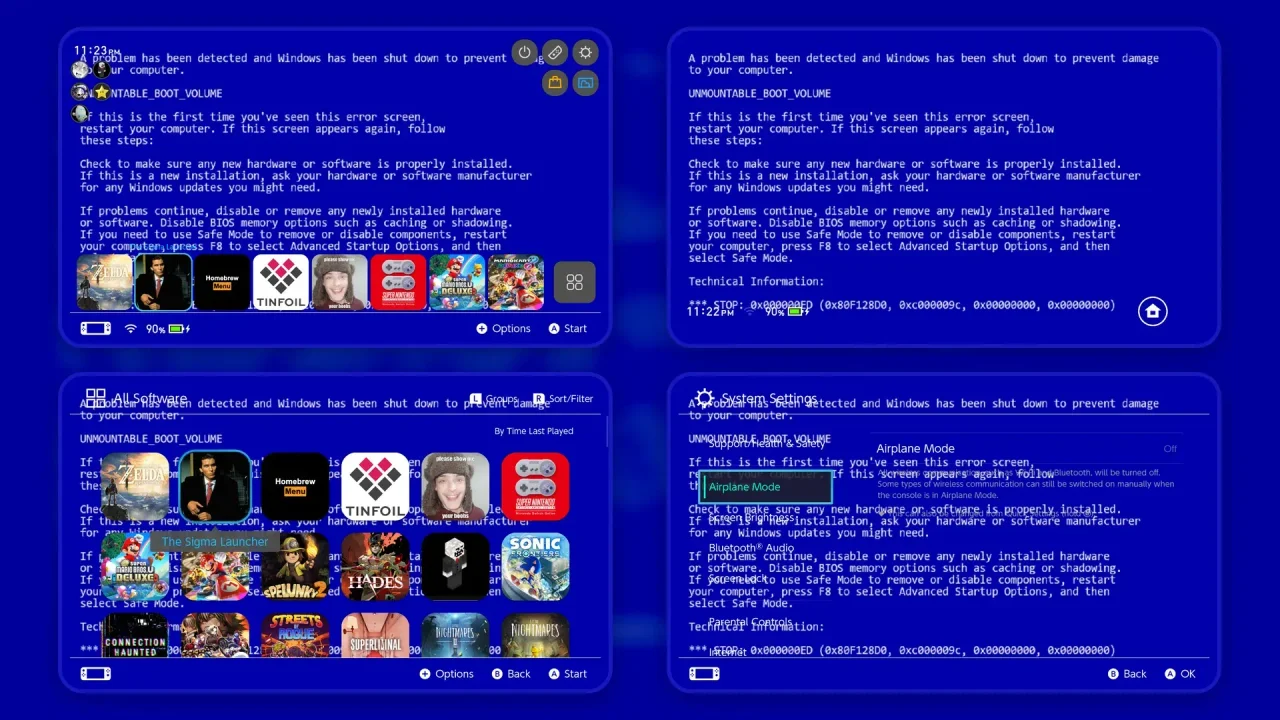Click the System Settings gear header icon
1280x720 pixels.
point(705,398)
